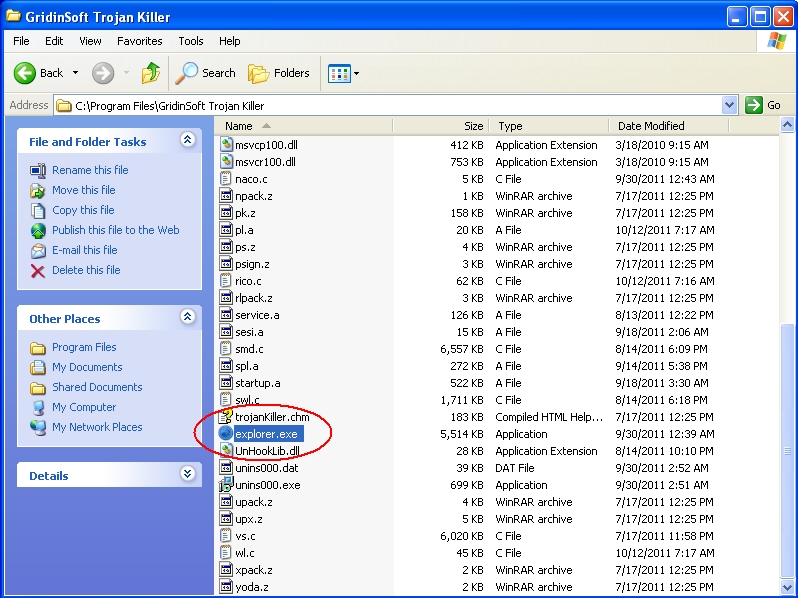This screenshot has height=598, width=798.
Task: Click the red X delete icon
Action: point(38,271)
